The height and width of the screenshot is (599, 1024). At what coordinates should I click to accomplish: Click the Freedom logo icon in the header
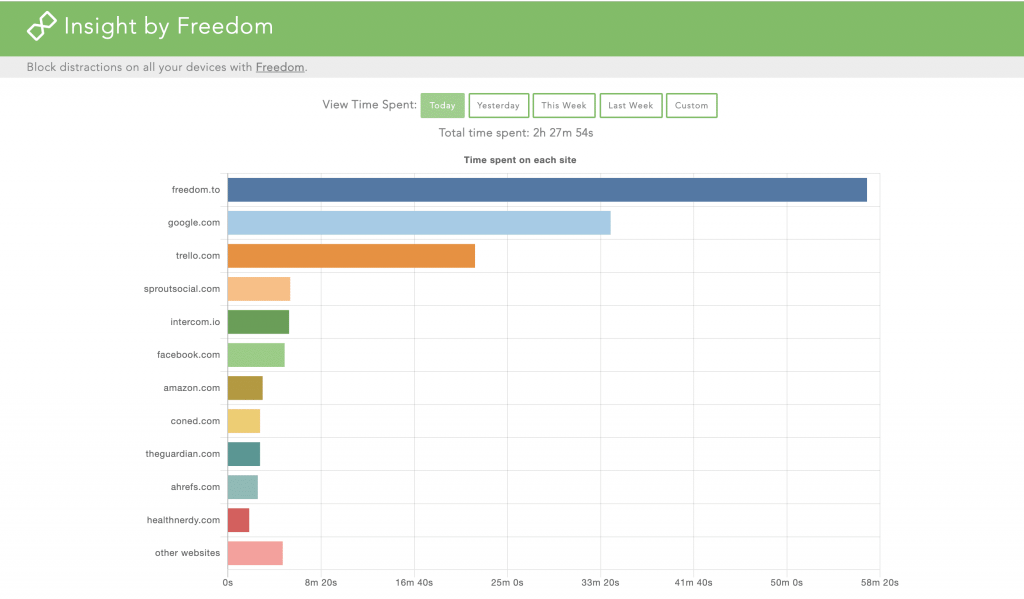click(40, 26)
